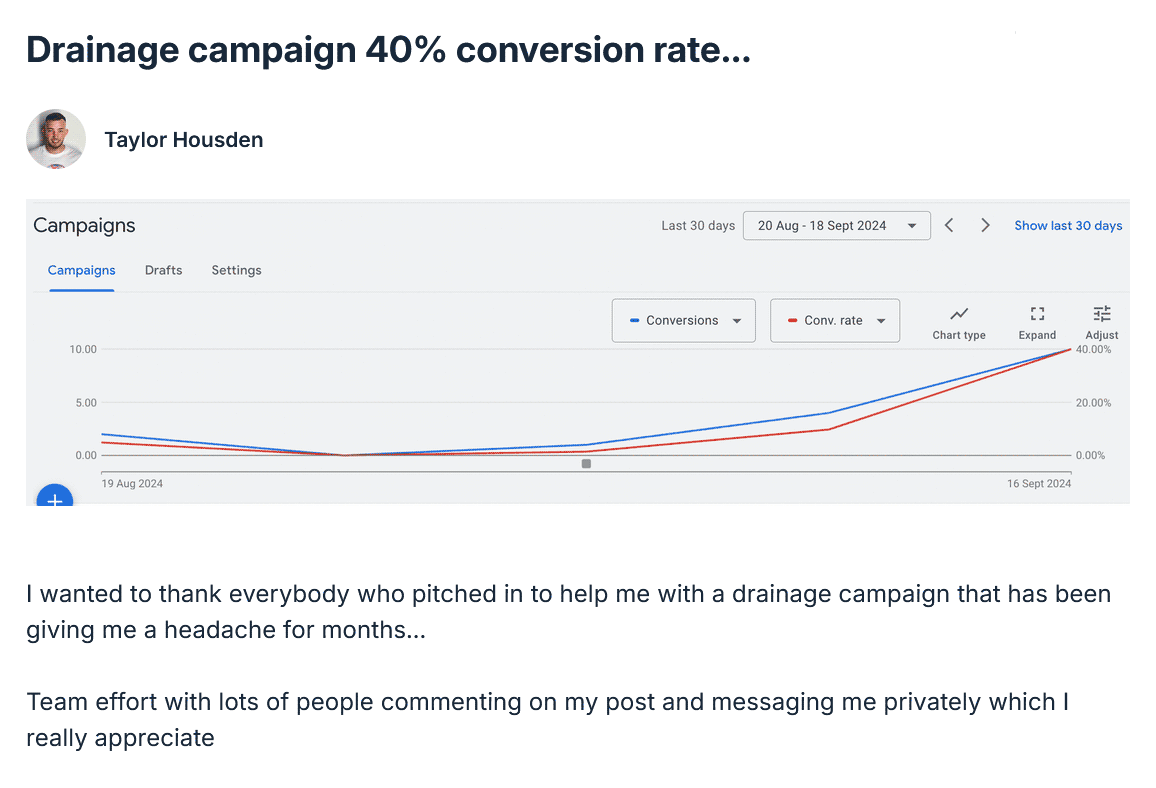1156x788 pixels.
Task: Click the red Conv. rate legend marker
Action: click(x=792, y=320)
